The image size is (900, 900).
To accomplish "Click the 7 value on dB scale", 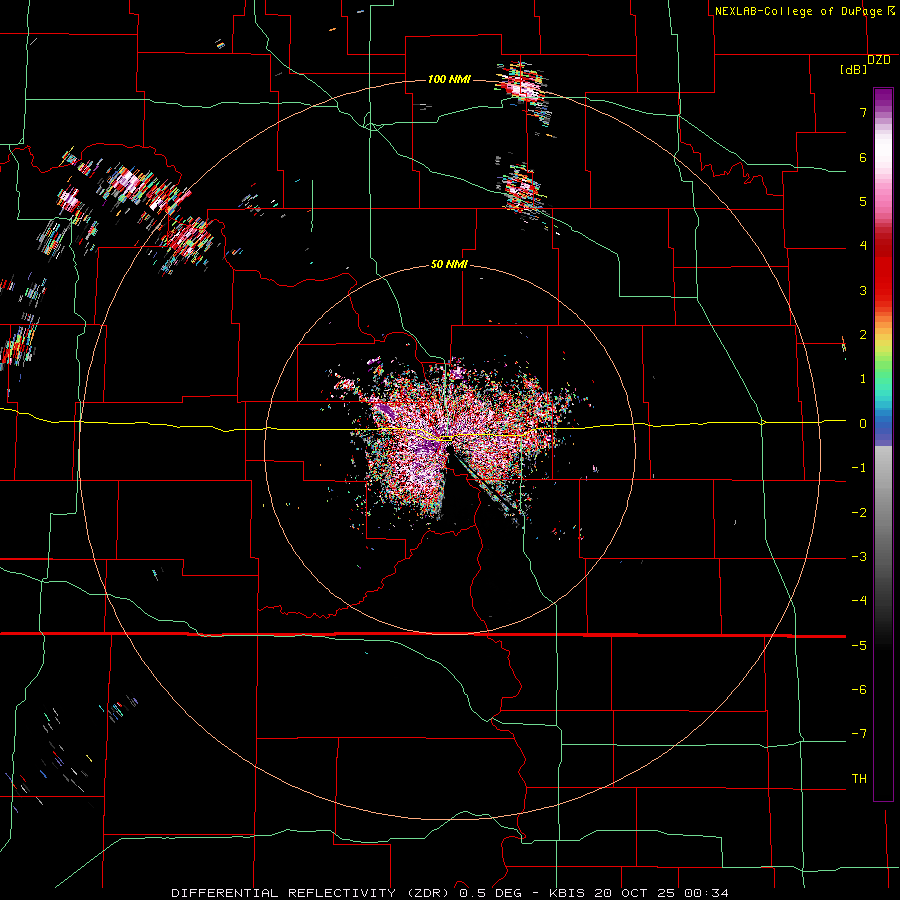I will tap(863, 112).
